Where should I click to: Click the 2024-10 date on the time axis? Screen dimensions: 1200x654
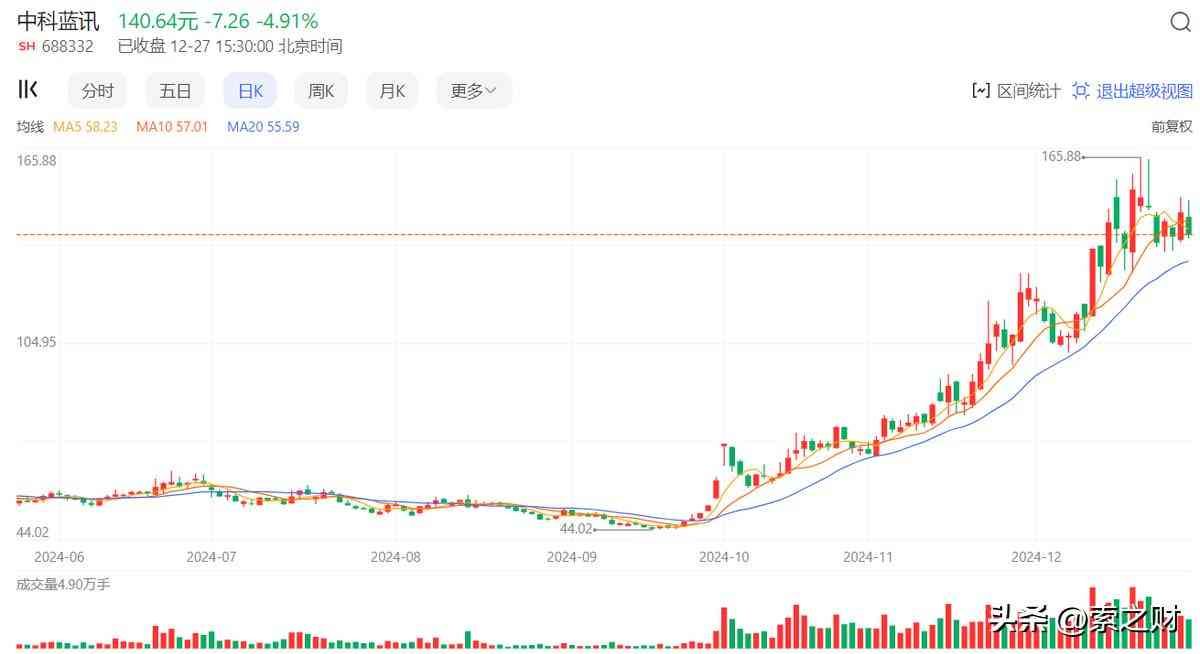point(724,556)
